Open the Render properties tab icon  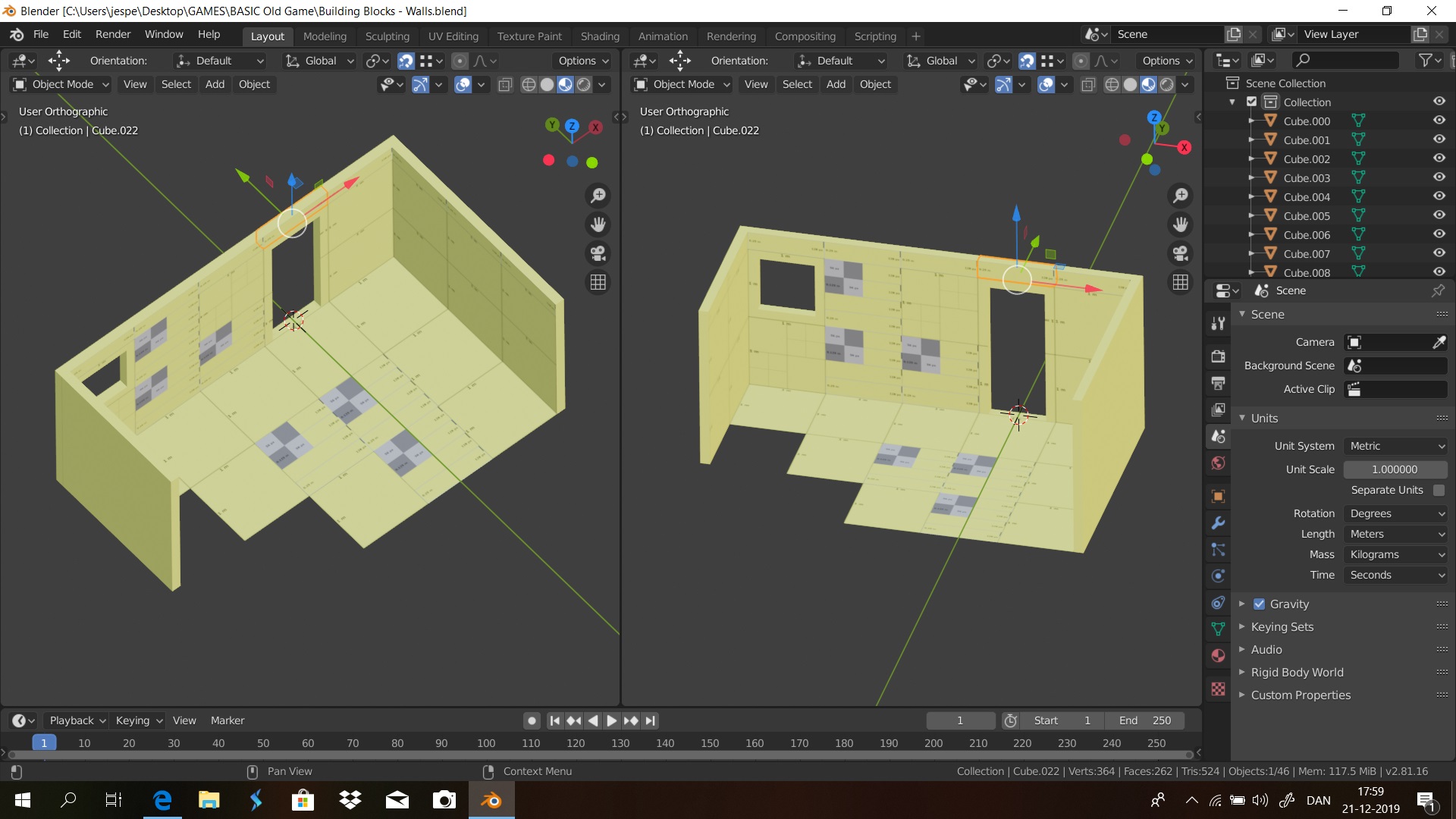click(1218, 356)
